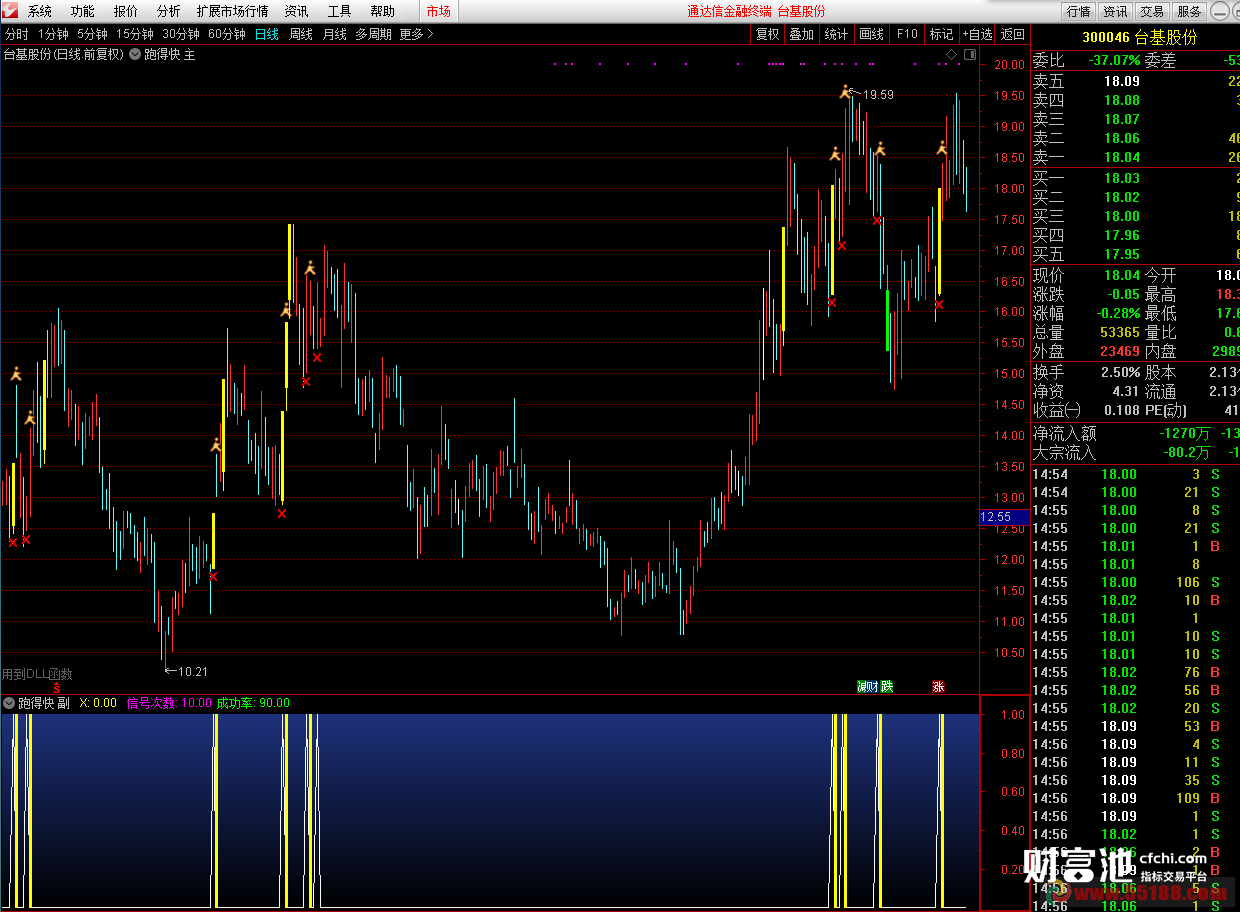Open the 分析 menu

click(x=169, y=11)
